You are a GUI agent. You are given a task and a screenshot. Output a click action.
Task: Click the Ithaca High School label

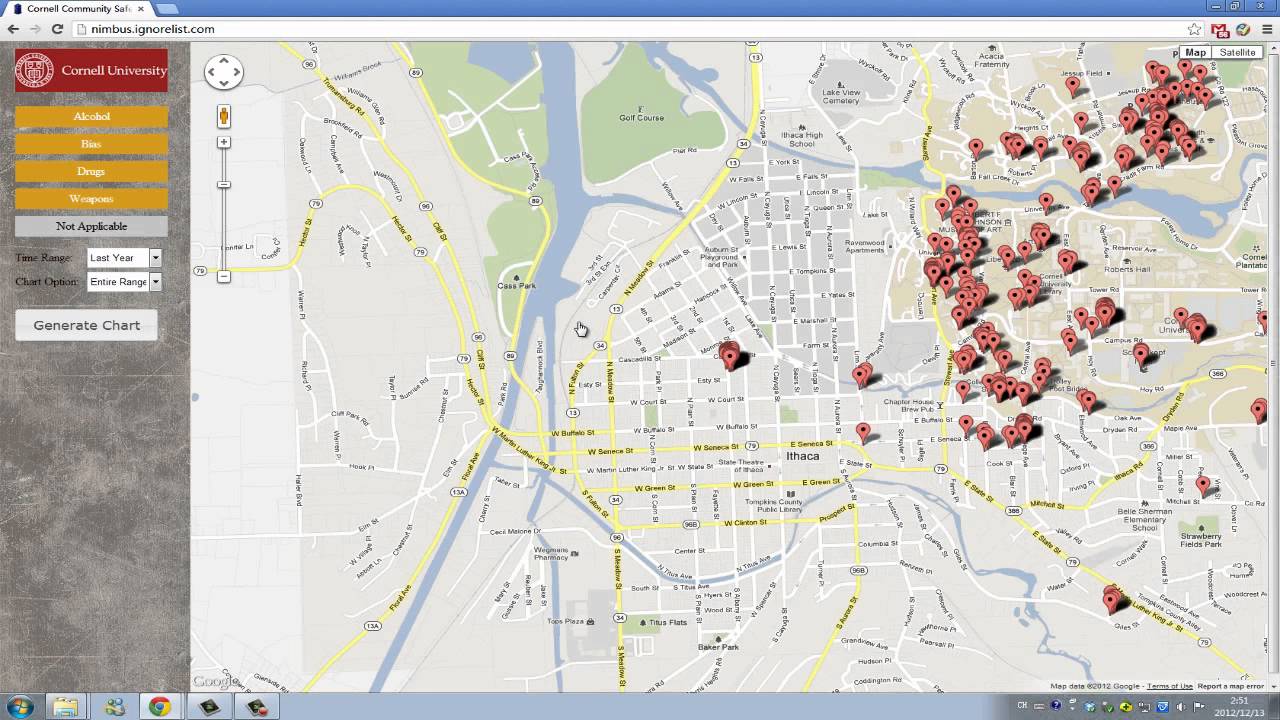point(800,140)
